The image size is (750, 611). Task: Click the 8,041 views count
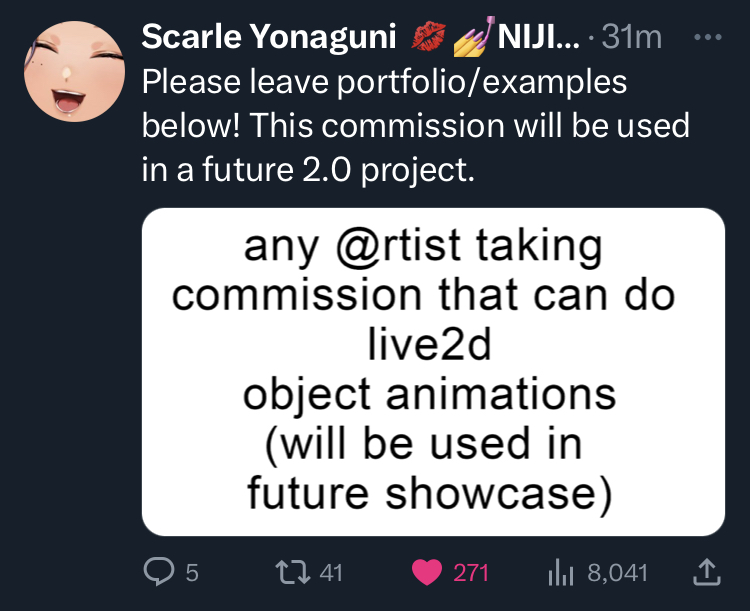[x=617, y=573]
